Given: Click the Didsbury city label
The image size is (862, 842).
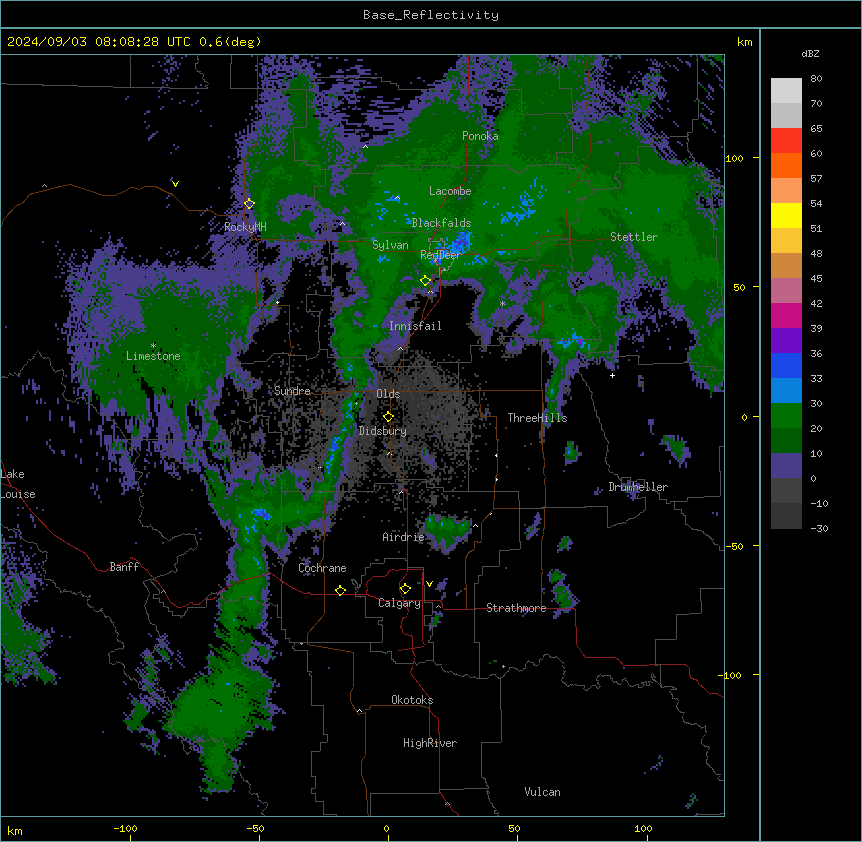Looking at the screenshot, I should pyautogui.click(x=383, y=431).
